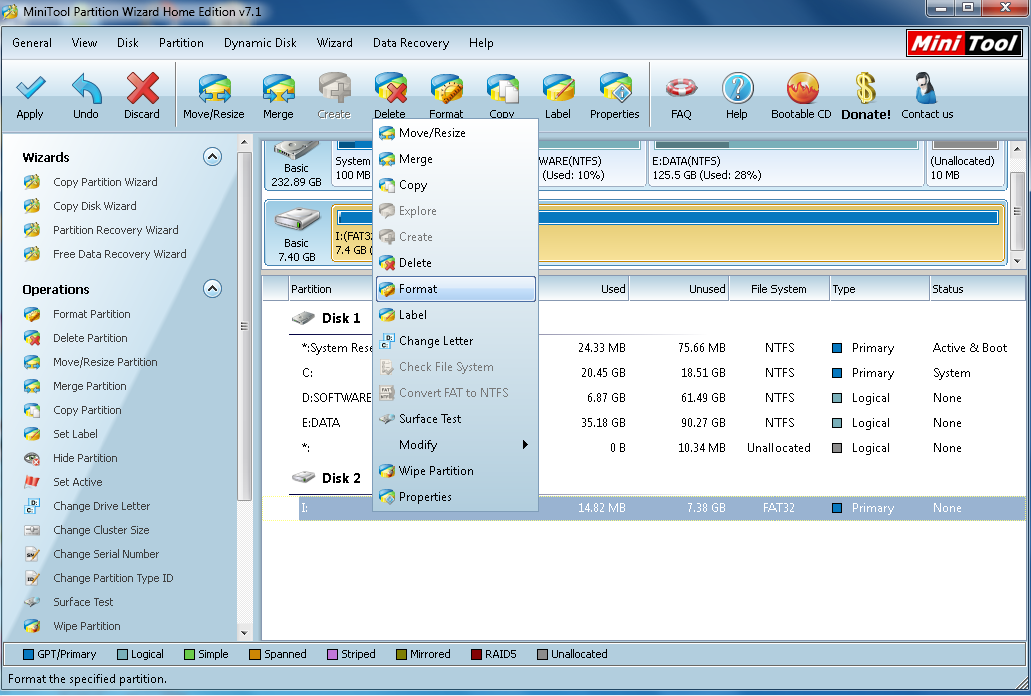Choose Format Partition in Operations panel

point(91,314)
